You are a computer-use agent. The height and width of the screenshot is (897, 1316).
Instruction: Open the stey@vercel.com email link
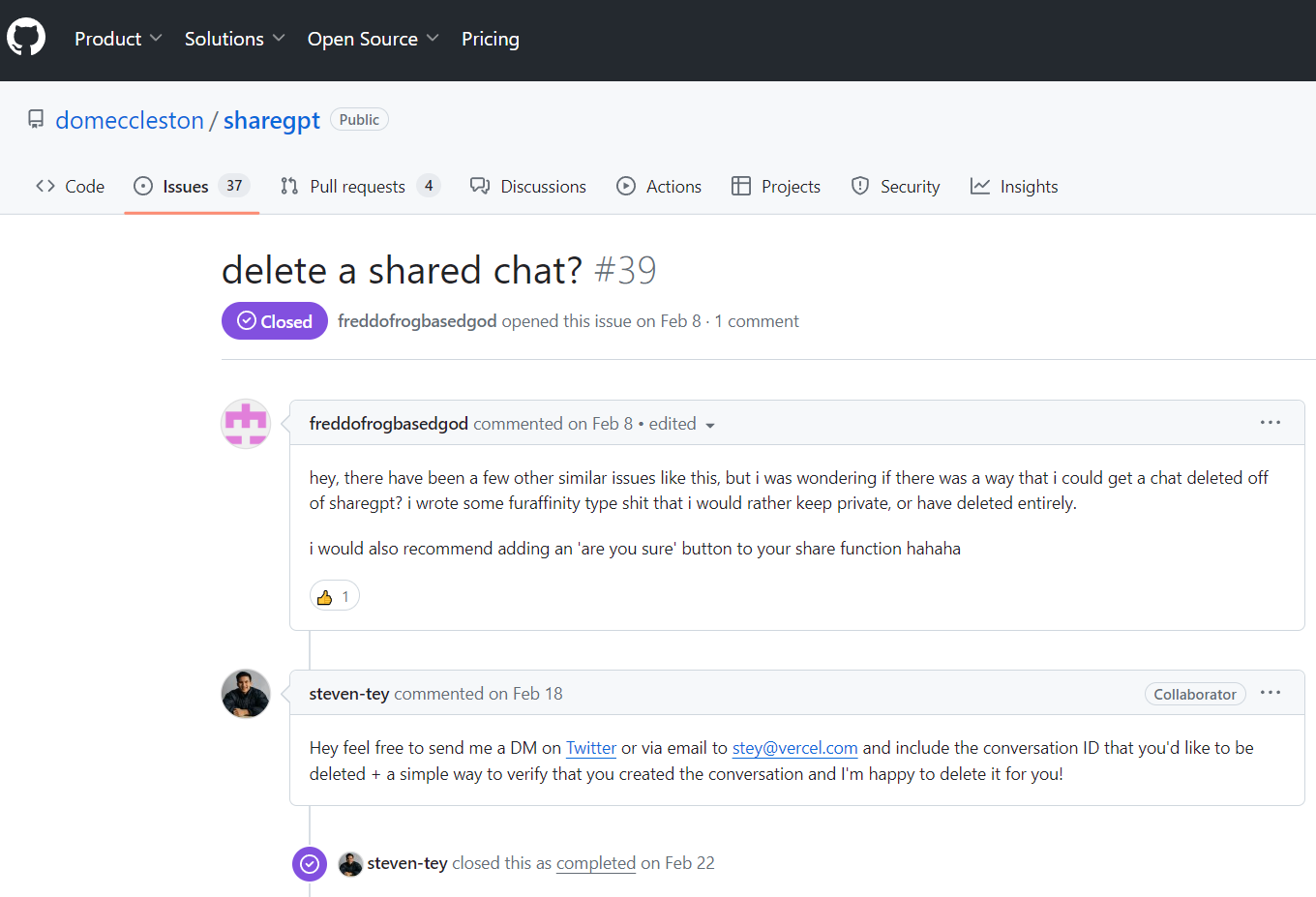click(x=795, y=748)
